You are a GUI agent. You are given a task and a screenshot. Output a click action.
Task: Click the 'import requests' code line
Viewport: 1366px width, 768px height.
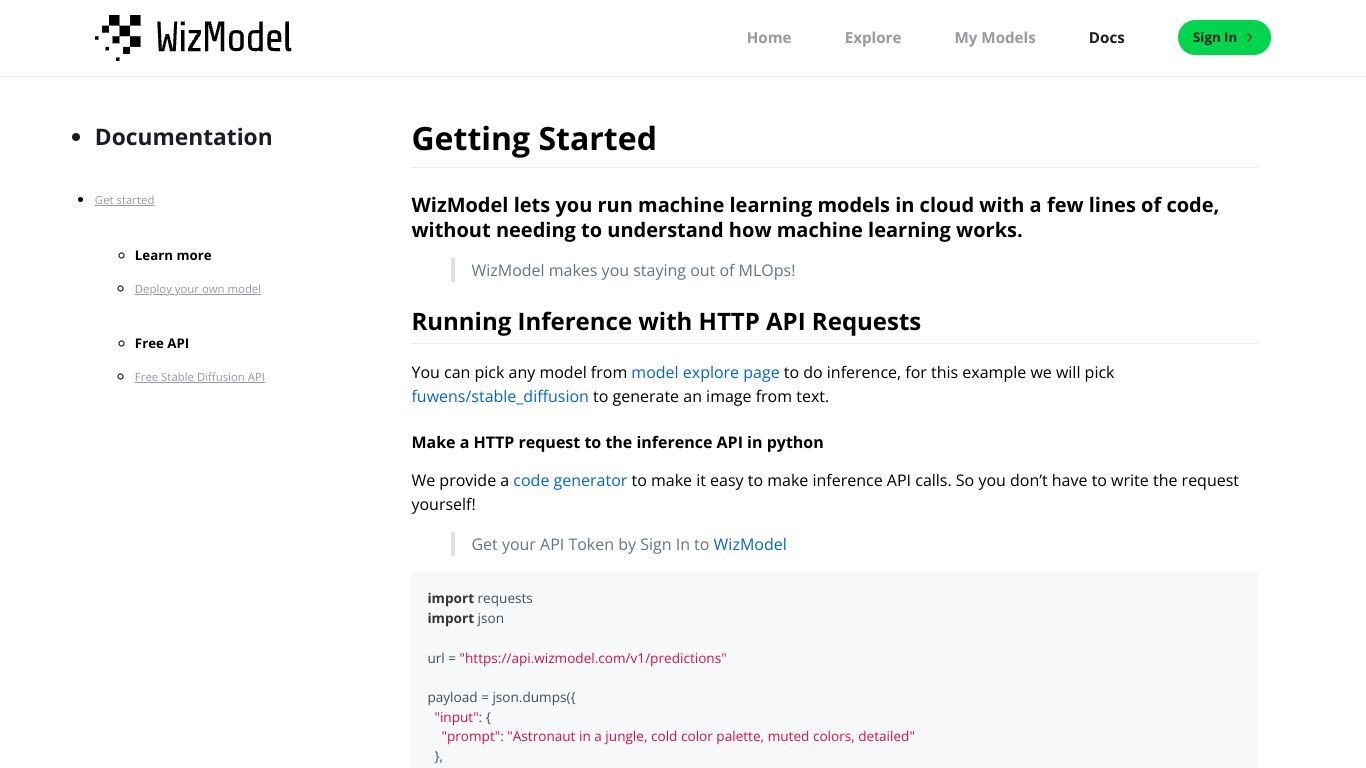[x=480, y=598]
